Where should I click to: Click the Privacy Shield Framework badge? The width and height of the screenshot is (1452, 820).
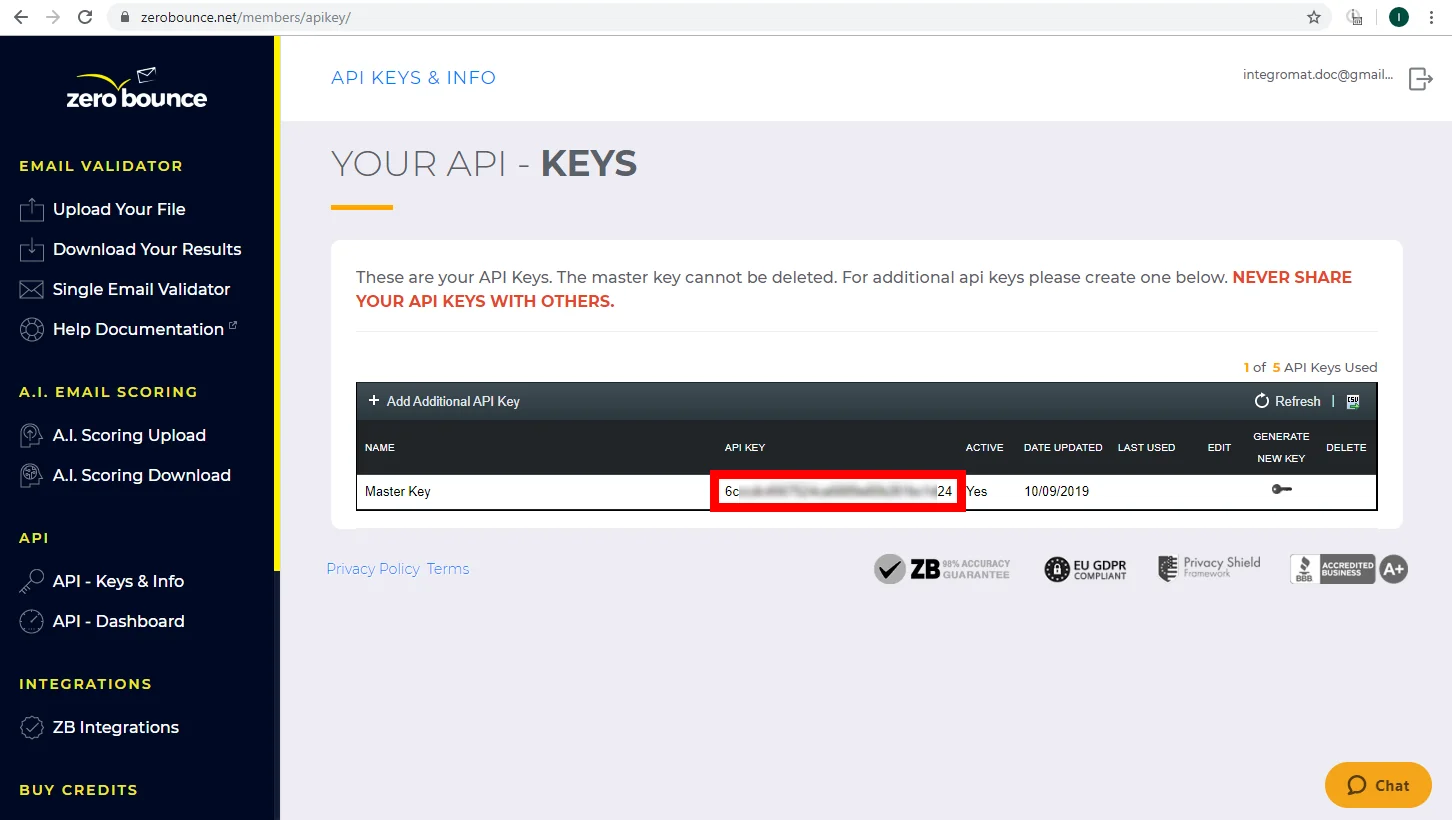pos(1209,568)
